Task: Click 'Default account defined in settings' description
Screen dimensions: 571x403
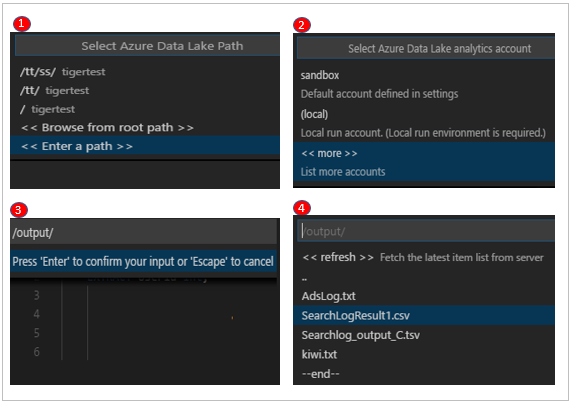Action: coord(379,94)
